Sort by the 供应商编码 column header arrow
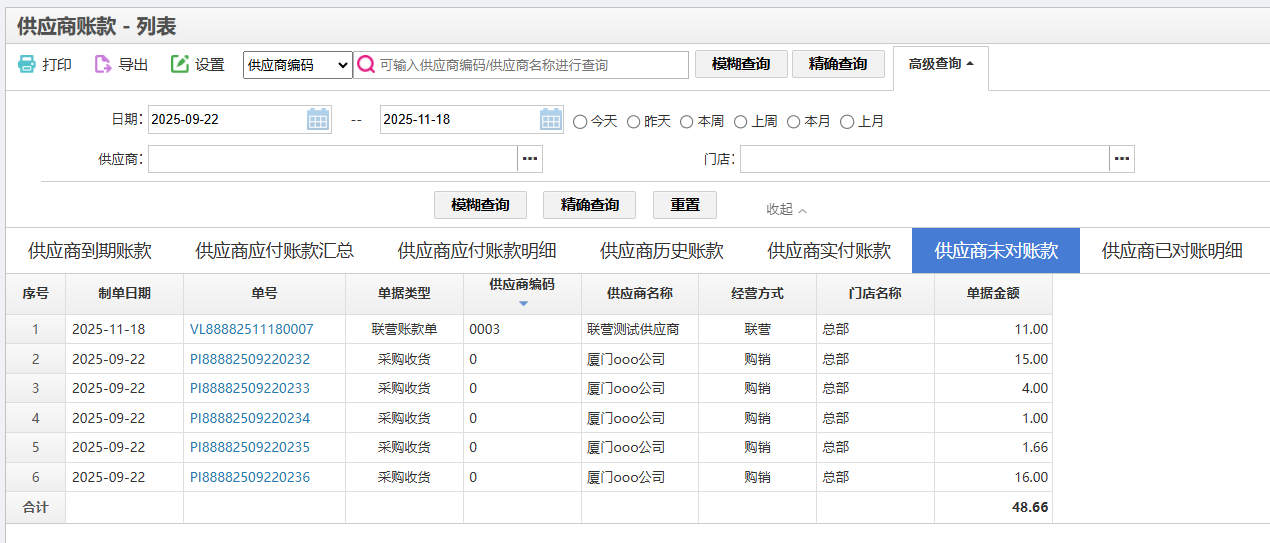Viewport: 1270px width, 543px height. pos(523,303)
